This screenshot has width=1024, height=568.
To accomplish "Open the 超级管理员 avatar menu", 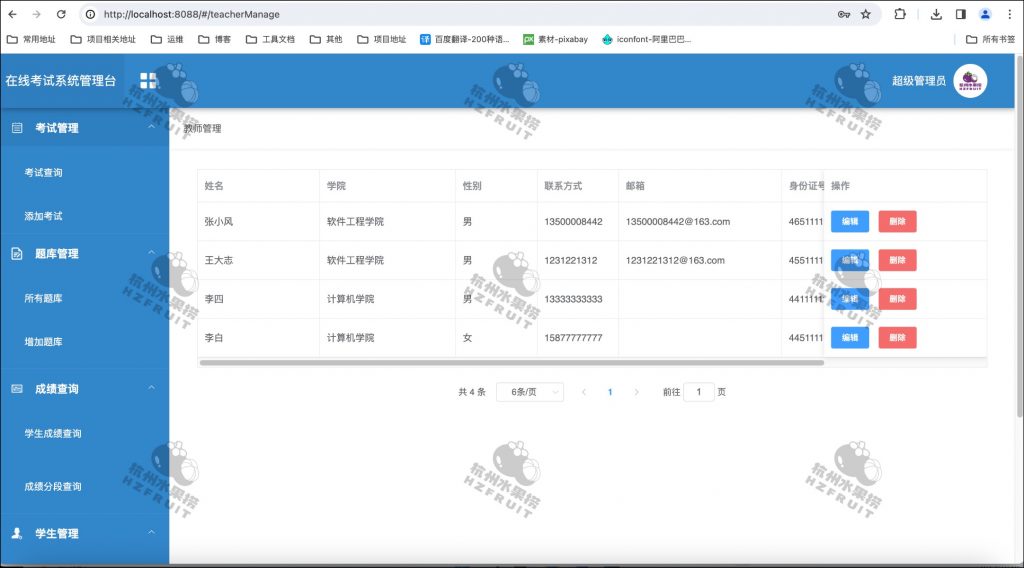I will [x=970, y=81].
